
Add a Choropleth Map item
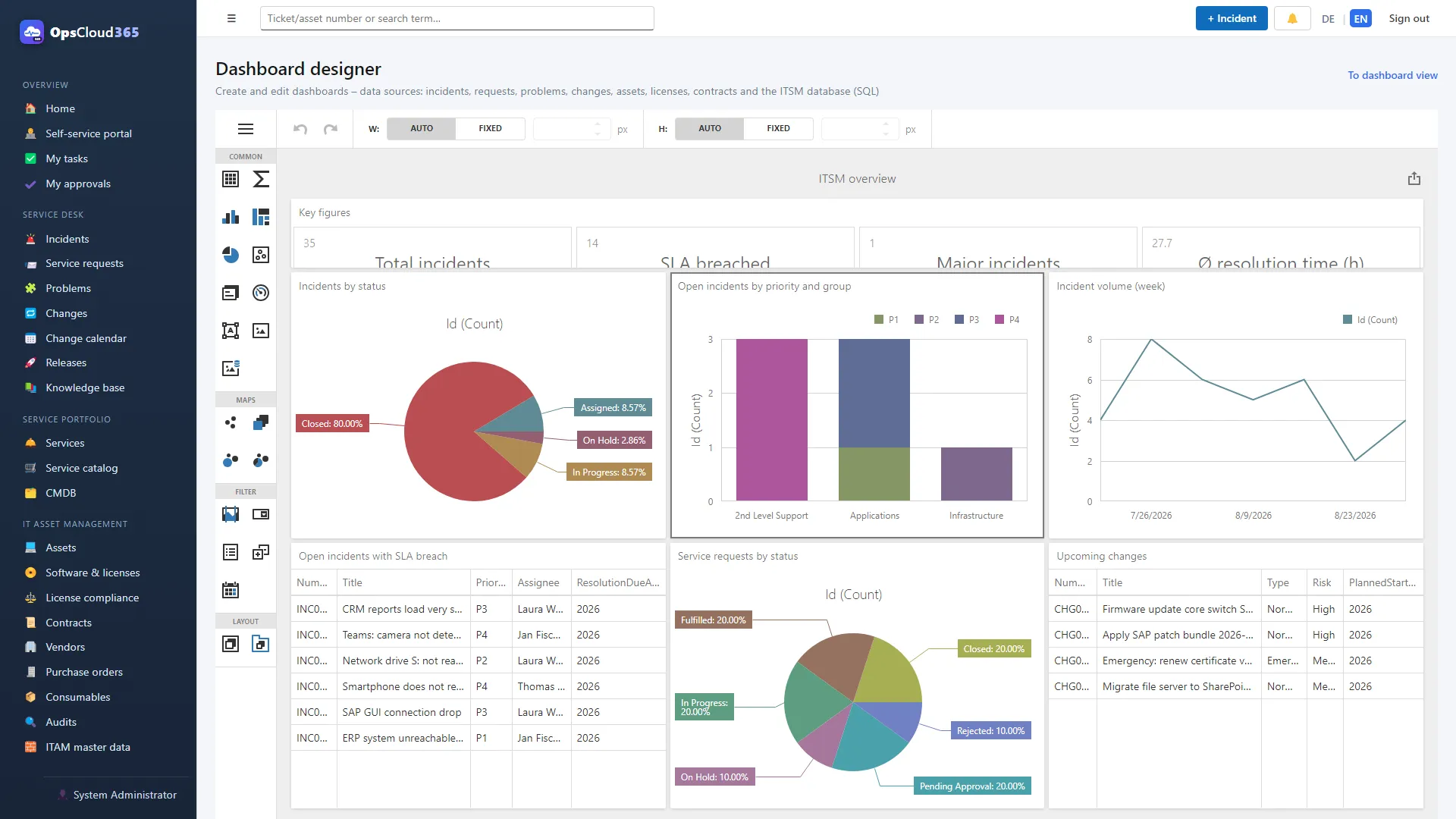pos(261,423)
